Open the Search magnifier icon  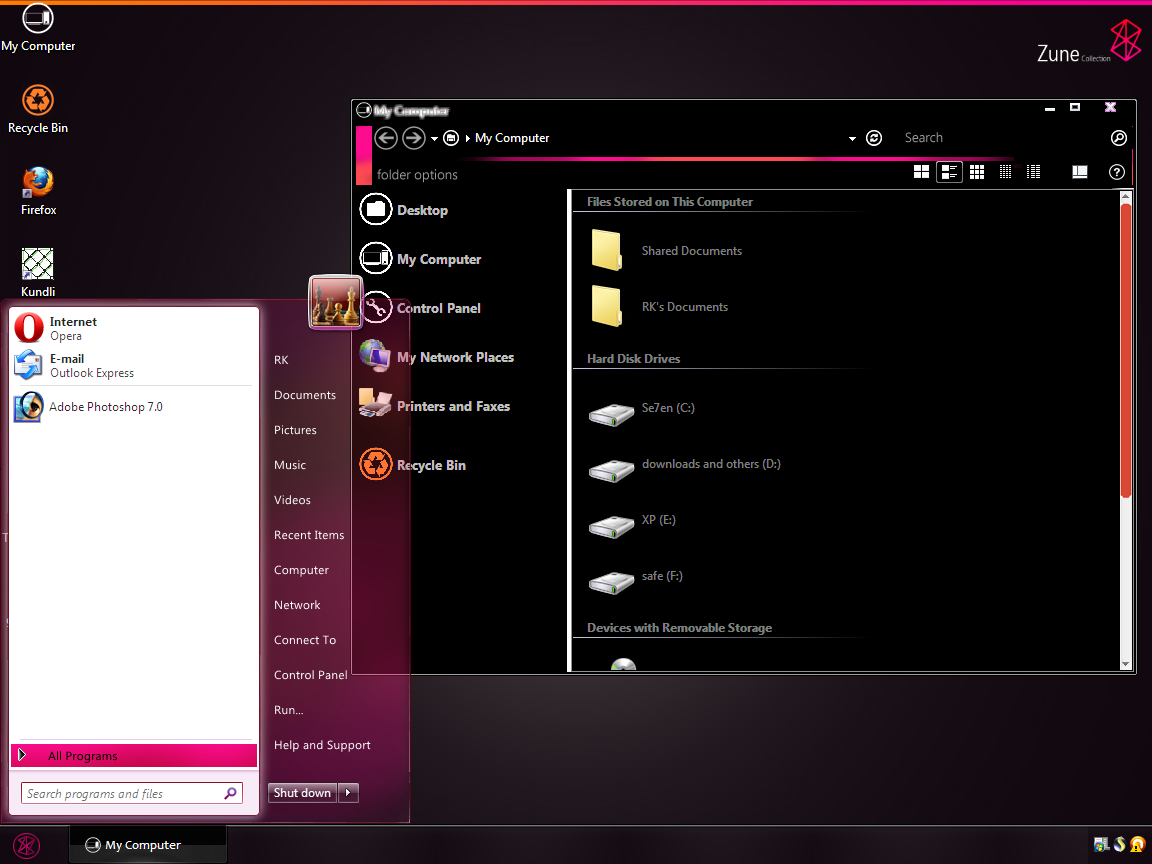point(1119,138)
